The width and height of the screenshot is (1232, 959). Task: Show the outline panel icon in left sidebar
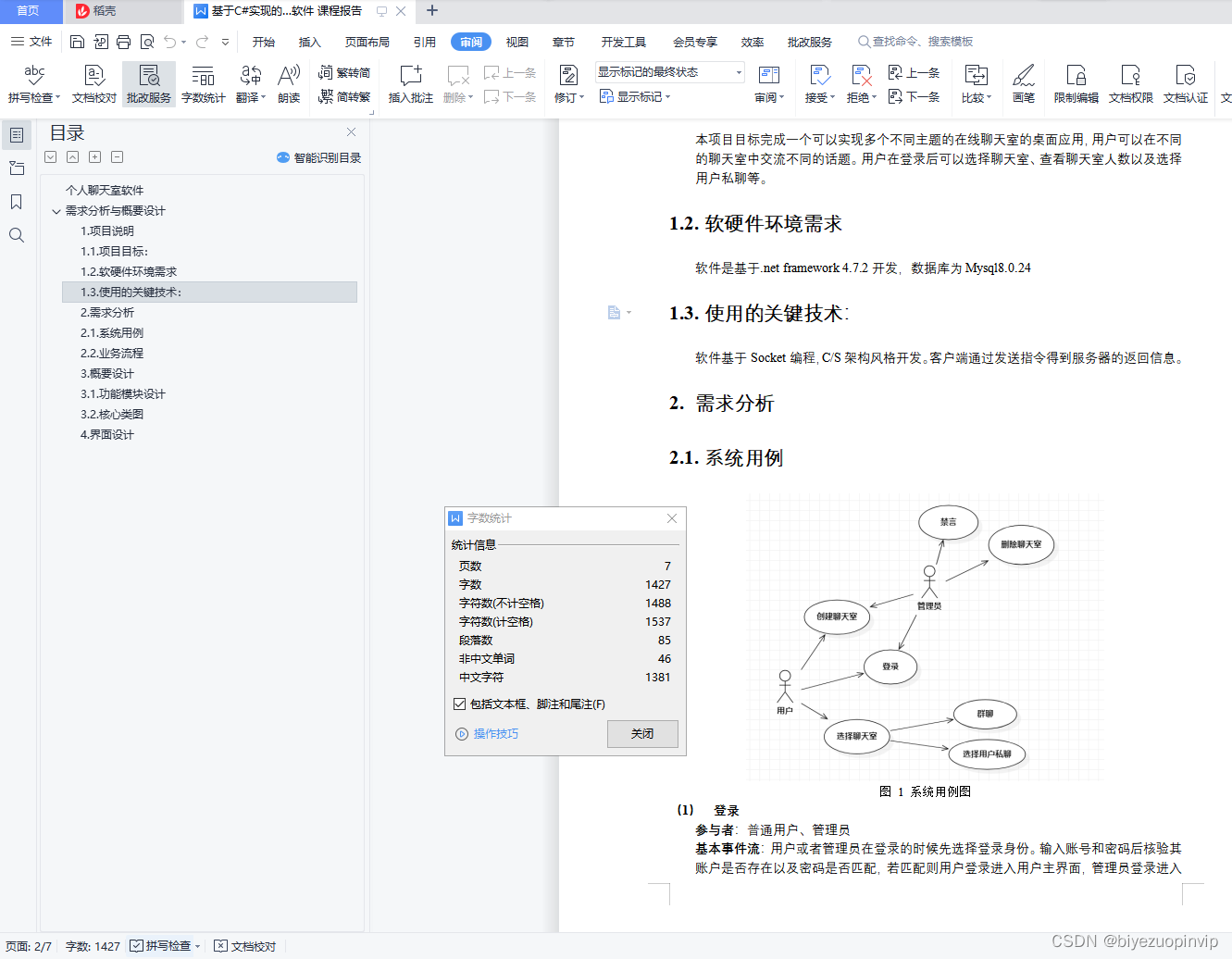pyautogui.click(x=16, y=135)
